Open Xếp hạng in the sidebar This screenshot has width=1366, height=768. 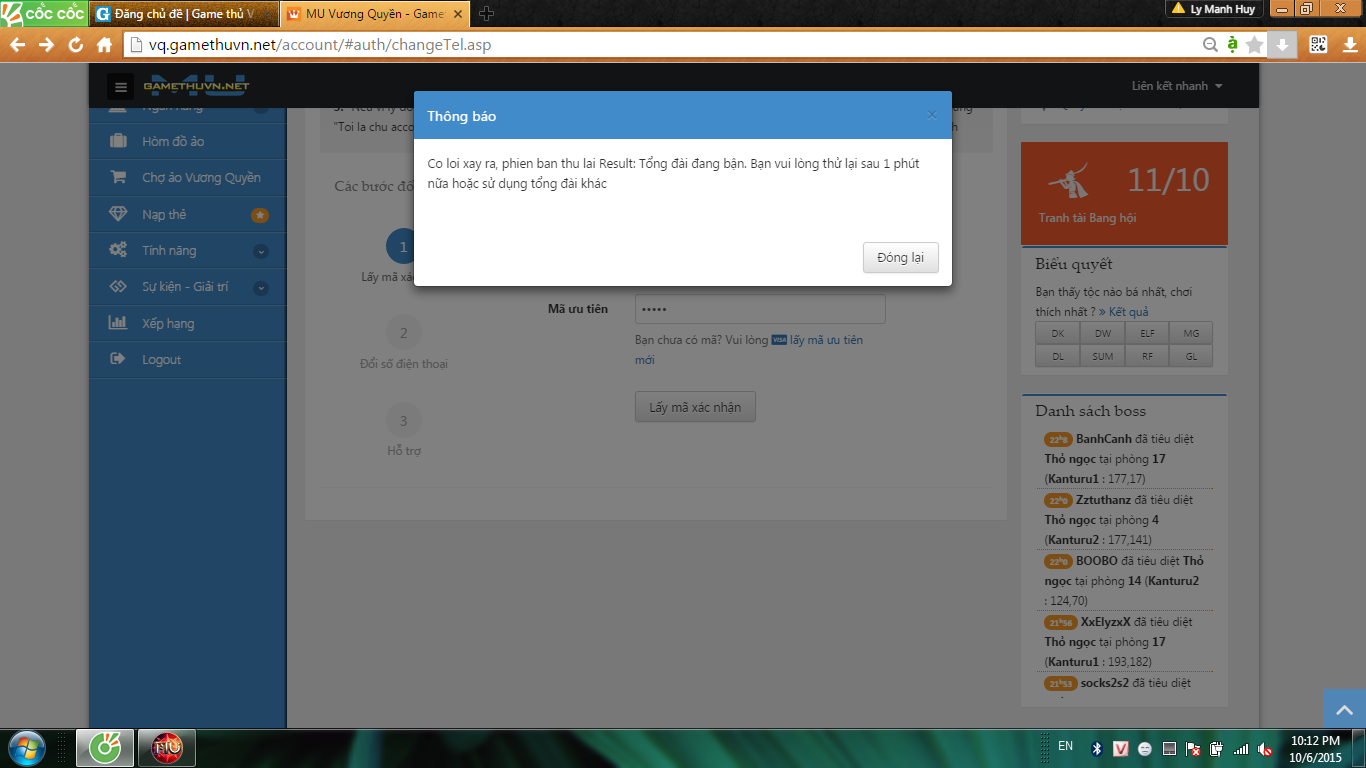pos(168,323)
